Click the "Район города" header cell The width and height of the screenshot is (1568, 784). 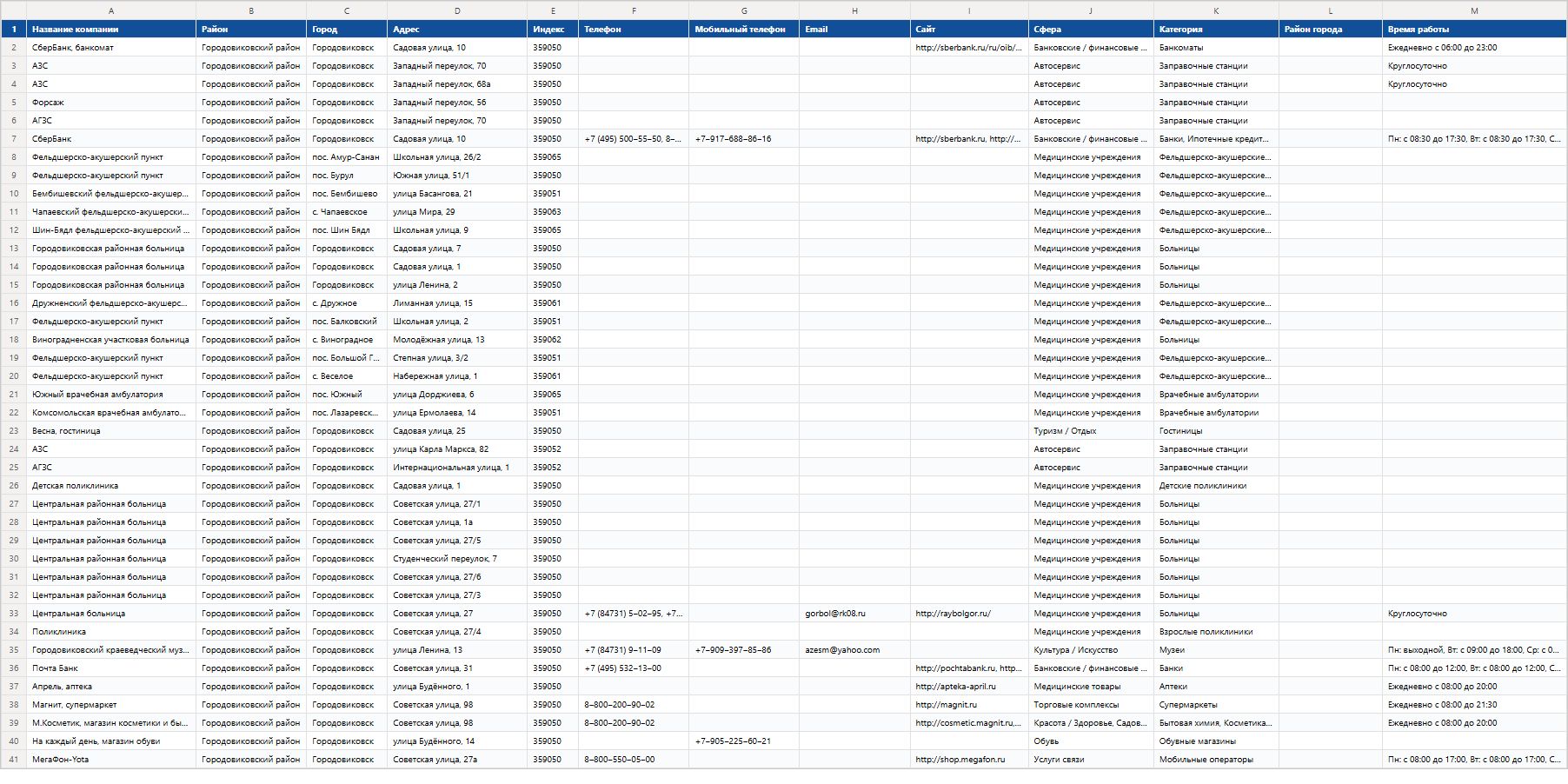click(1331, 30)
